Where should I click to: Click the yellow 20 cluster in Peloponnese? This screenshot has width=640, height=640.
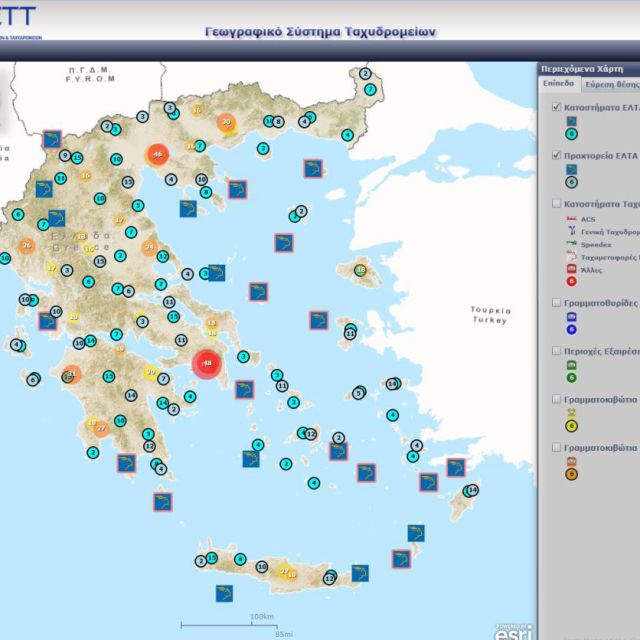coord(151,372)
